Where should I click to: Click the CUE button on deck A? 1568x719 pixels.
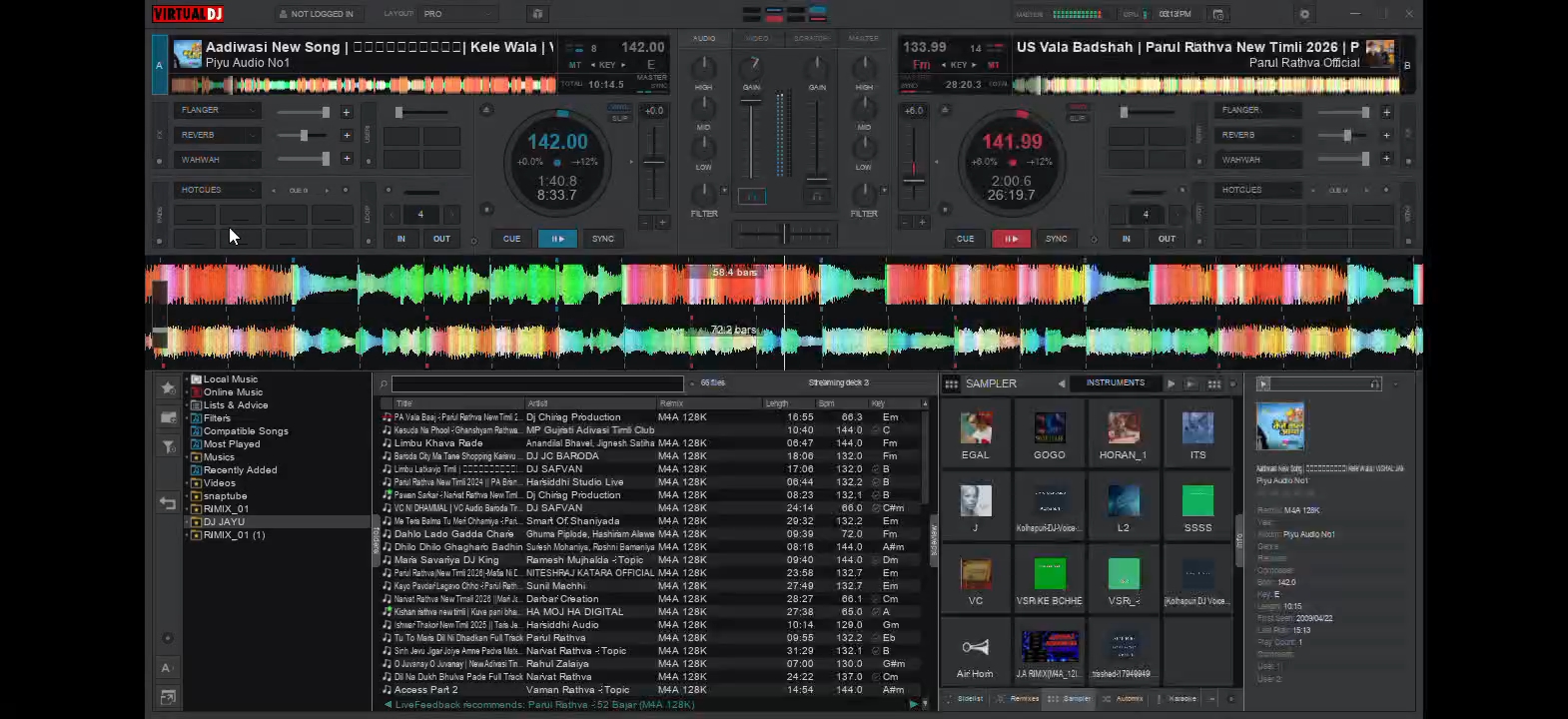[x=511, y=239]
